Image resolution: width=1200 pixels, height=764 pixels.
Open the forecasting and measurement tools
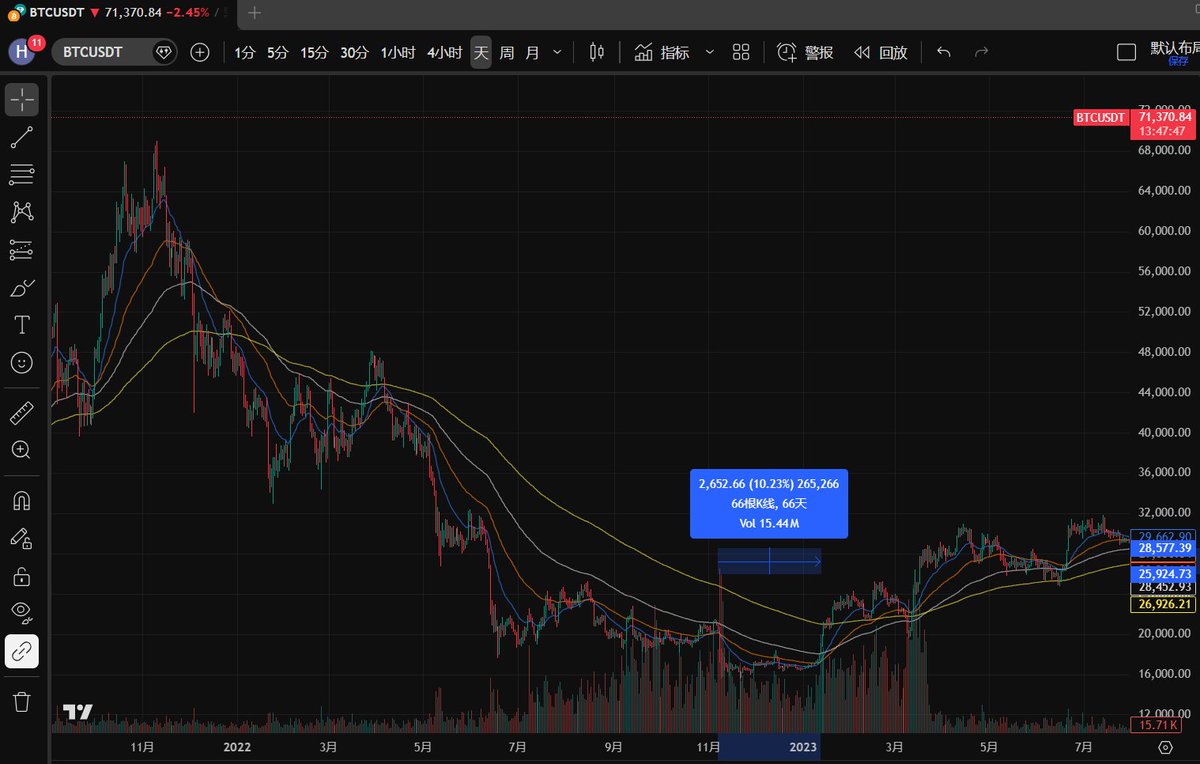22,250
